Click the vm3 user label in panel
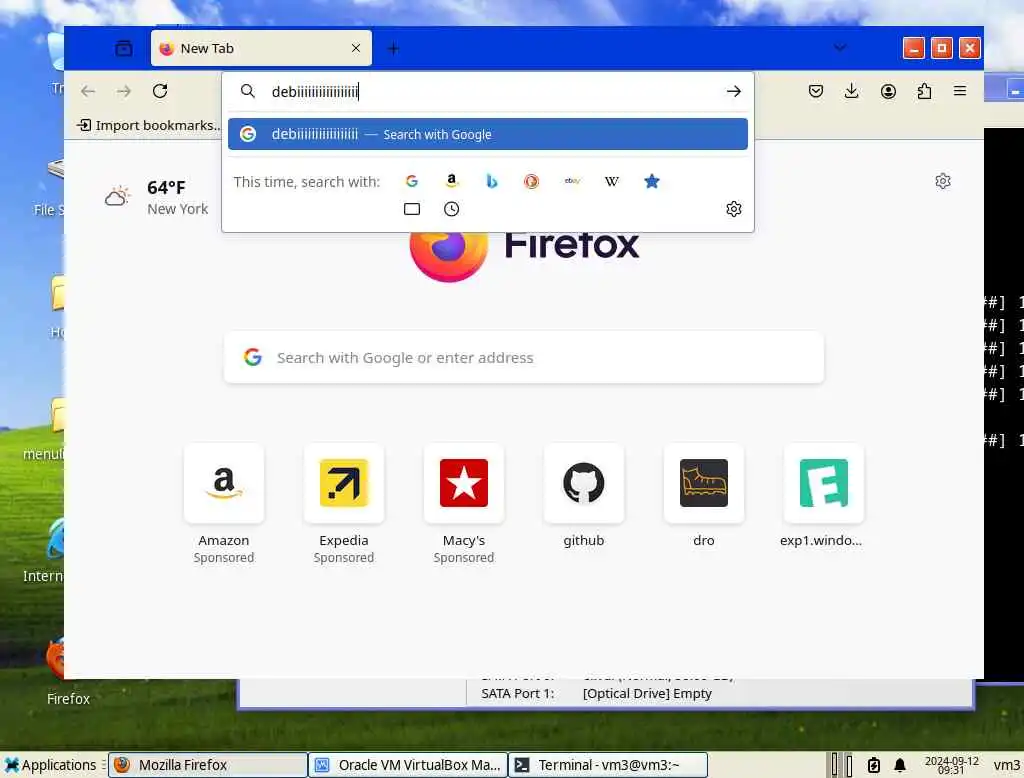The height and width of the screenshot is (778, 1024). coord(1006,765)
